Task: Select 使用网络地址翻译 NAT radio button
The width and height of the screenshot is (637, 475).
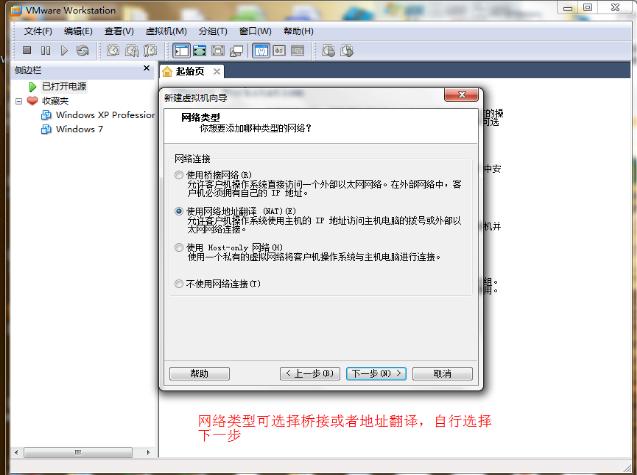Action: [179, 211]
